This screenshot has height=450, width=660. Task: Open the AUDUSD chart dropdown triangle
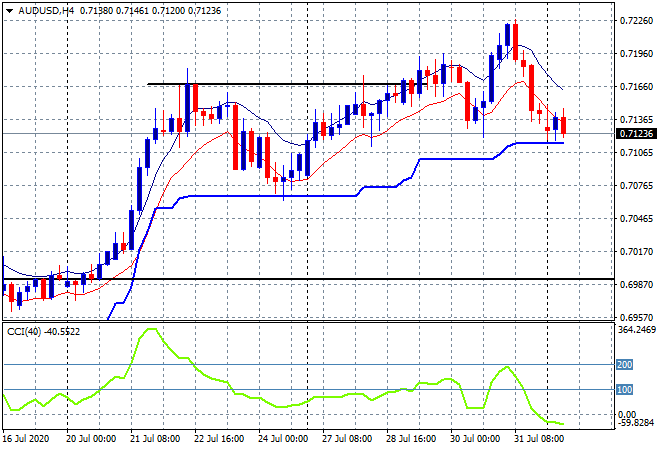pyautogui.click(x=9, y=11)
